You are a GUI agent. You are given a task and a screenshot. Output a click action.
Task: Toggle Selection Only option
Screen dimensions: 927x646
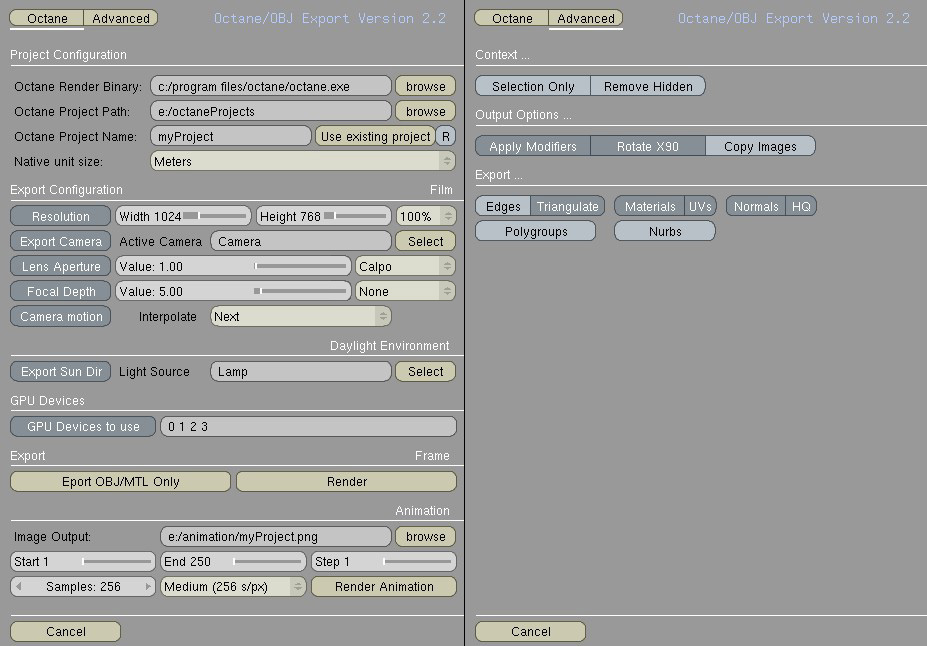tap(533, 86)
